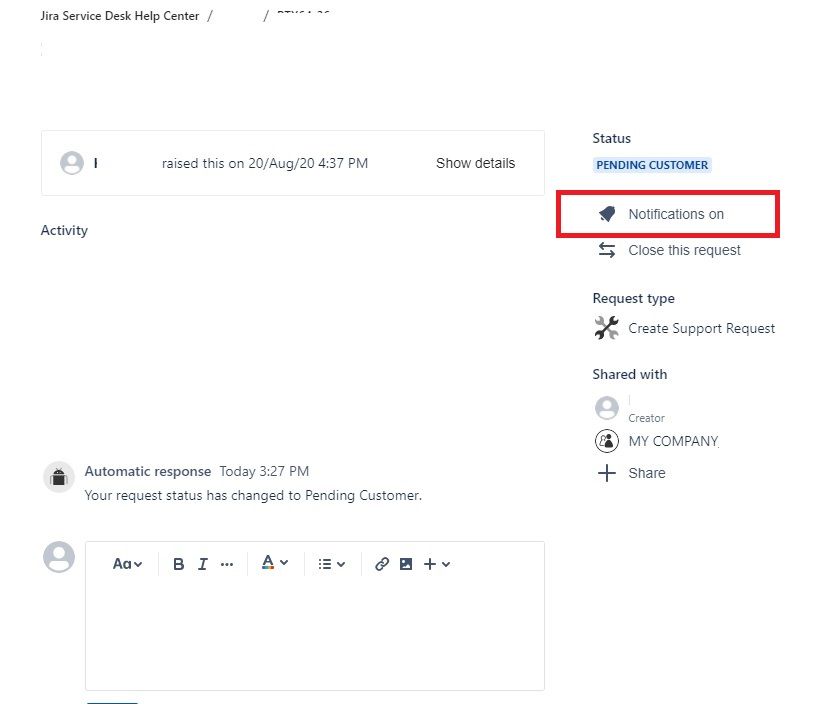
Task: Open the text color picker dropdown
Action: point(275,563)
